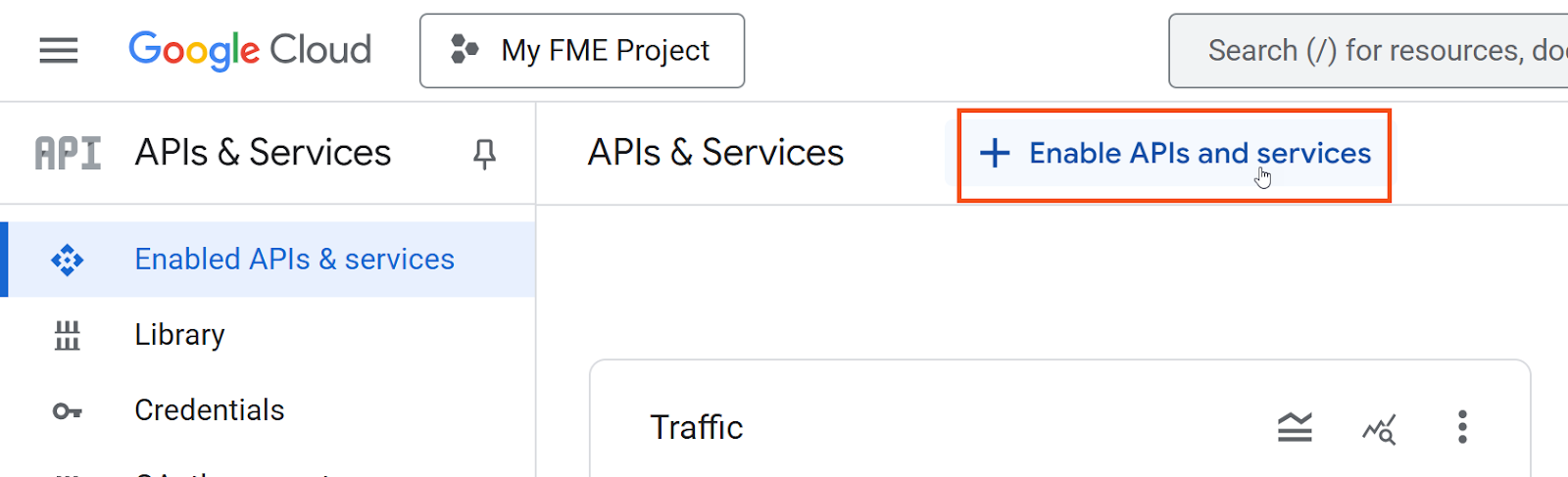Open the Library page
The width and height of the screenshot is (1568, 477).
coord(179,335)
